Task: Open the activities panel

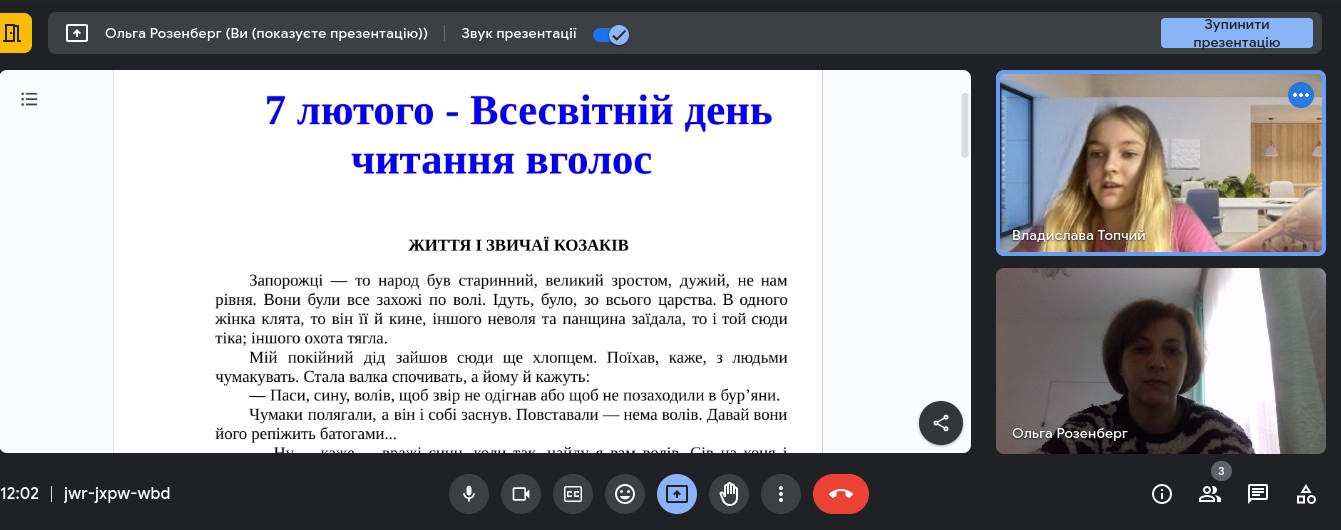Action: [1306, 494]
